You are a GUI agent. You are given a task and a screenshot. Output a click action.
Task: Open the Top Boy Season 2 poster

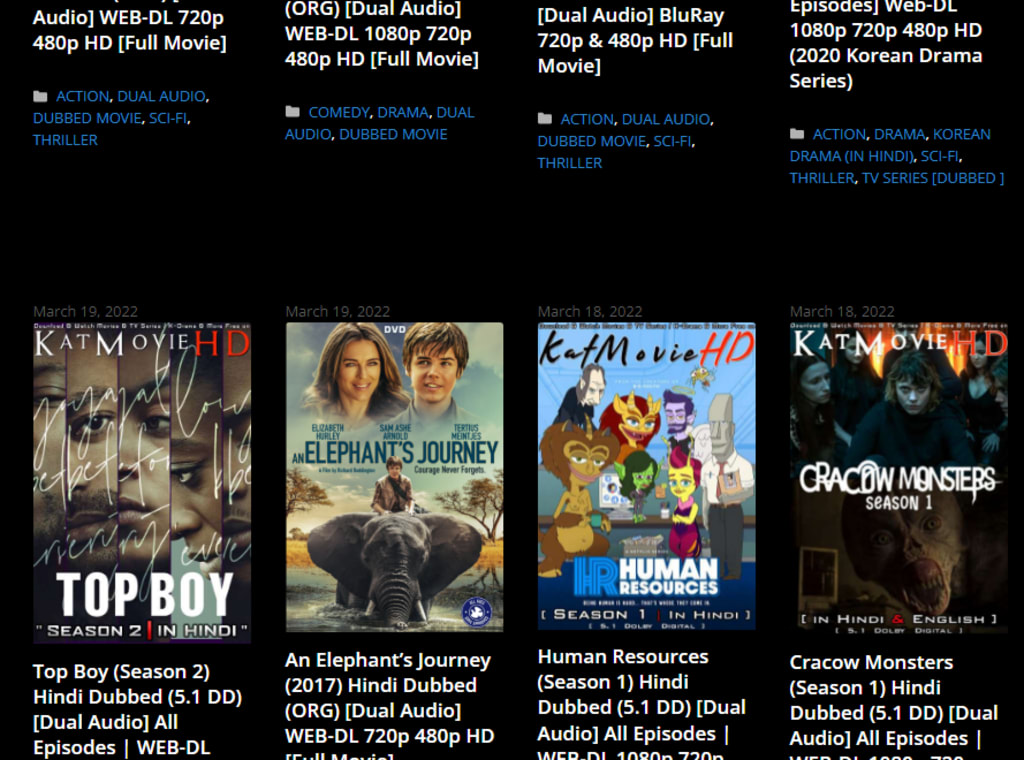[142, 483]
